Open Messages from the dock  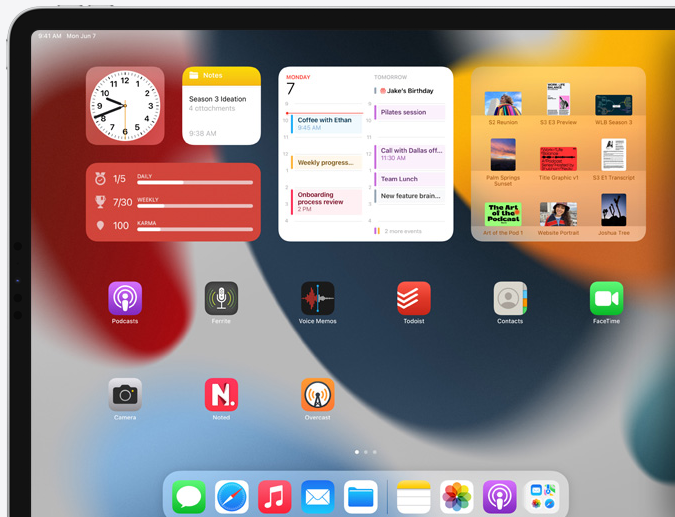pos(189,496)
